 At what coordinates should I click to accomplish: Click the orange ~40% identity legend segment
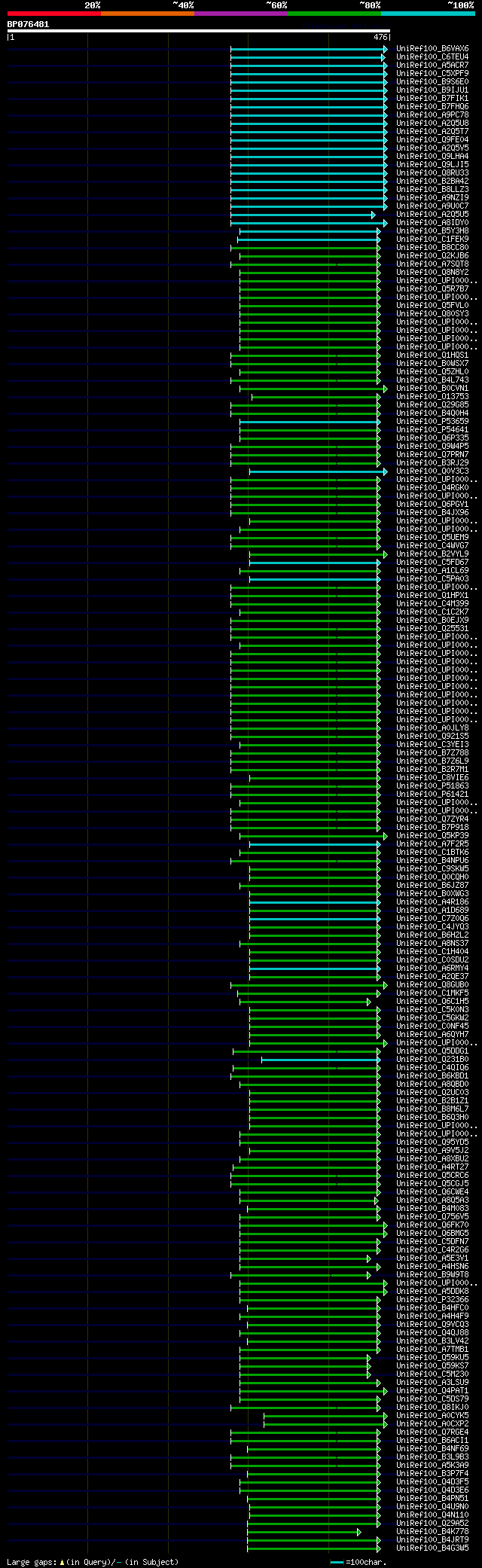click(148, 14)
